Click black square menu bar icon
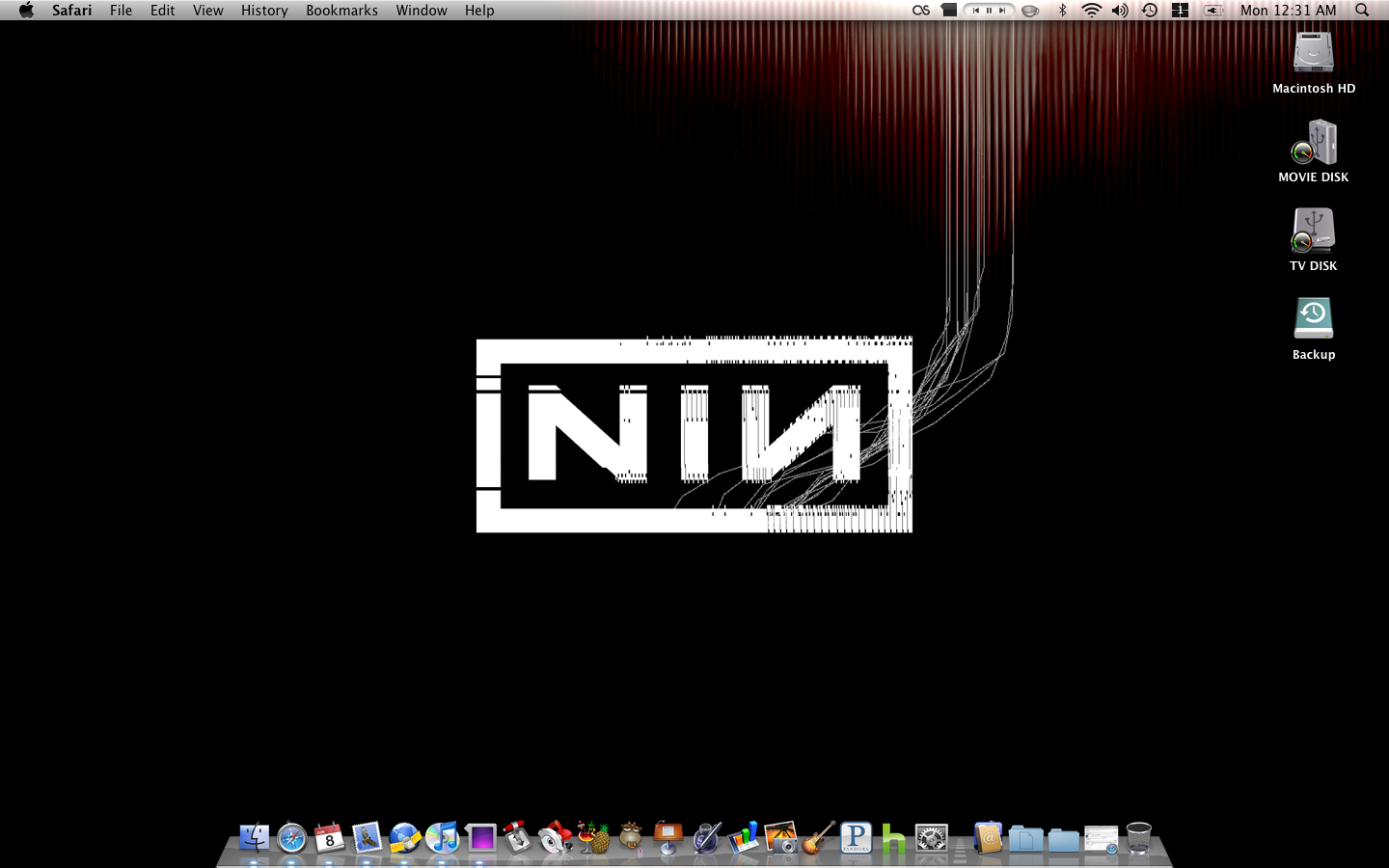This screenshot has height=868, width=1389. pos(949,11)
